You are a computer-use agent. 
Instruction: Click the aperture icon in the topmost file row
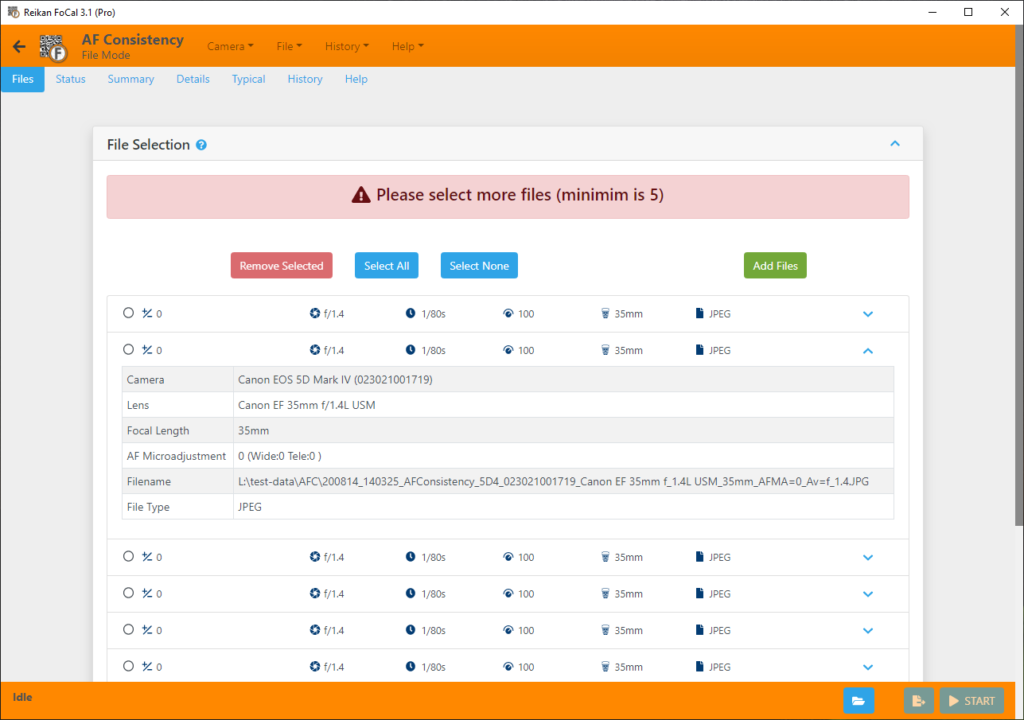pos(315,314)
